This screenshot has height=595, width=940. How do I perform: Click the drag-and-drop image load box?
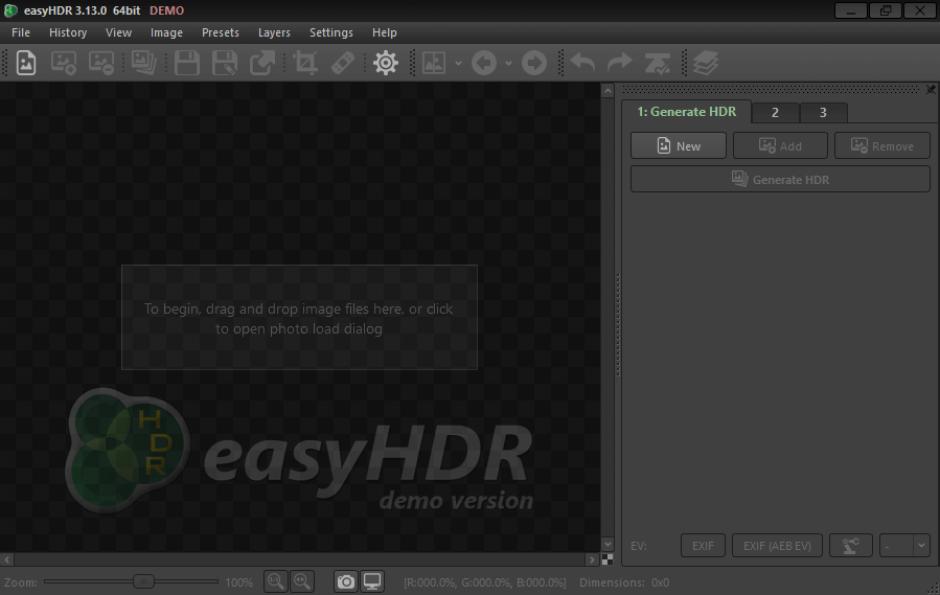299,317
